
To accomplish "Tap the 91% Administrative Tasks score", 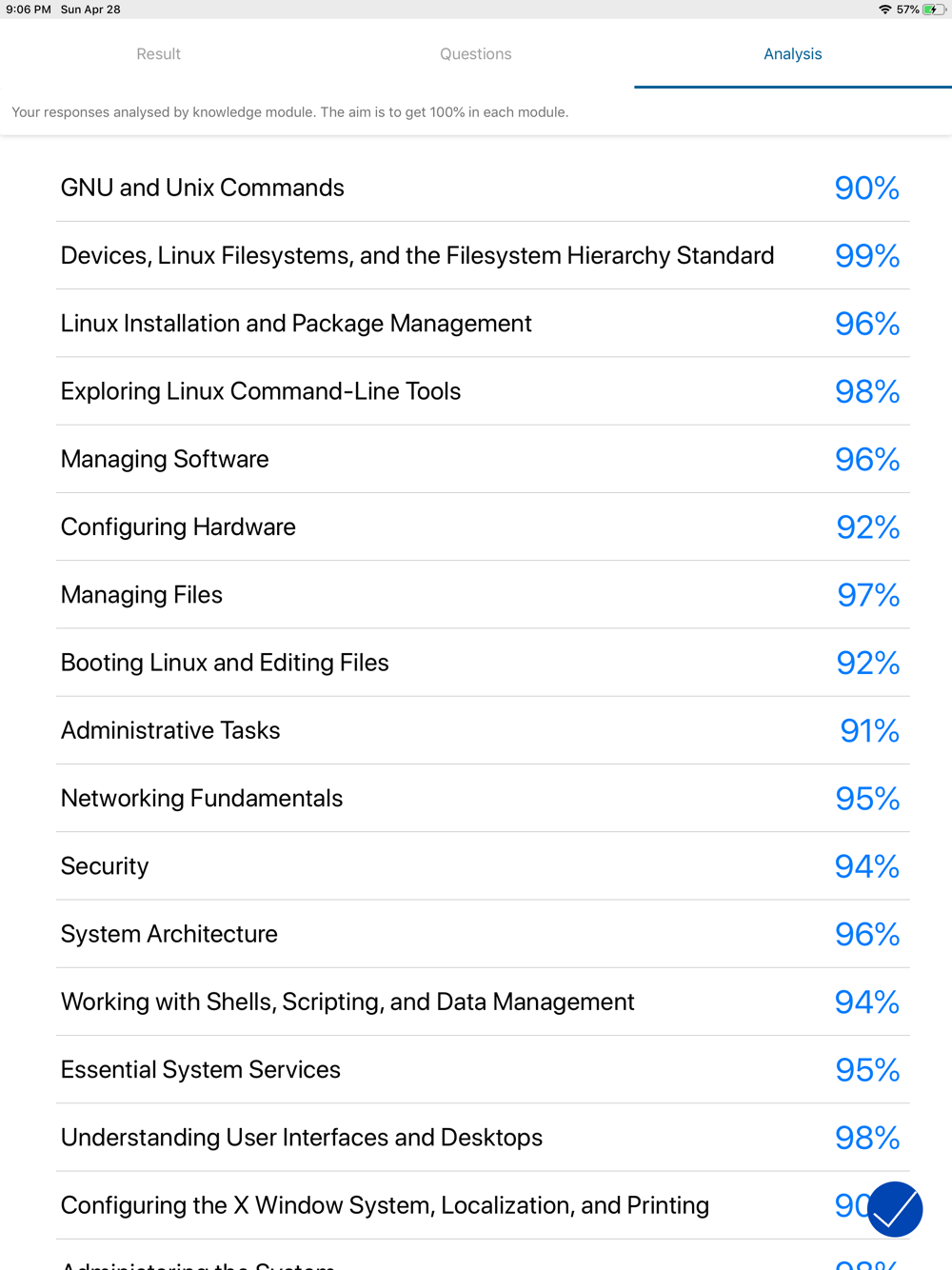I will tap(870, 730).
